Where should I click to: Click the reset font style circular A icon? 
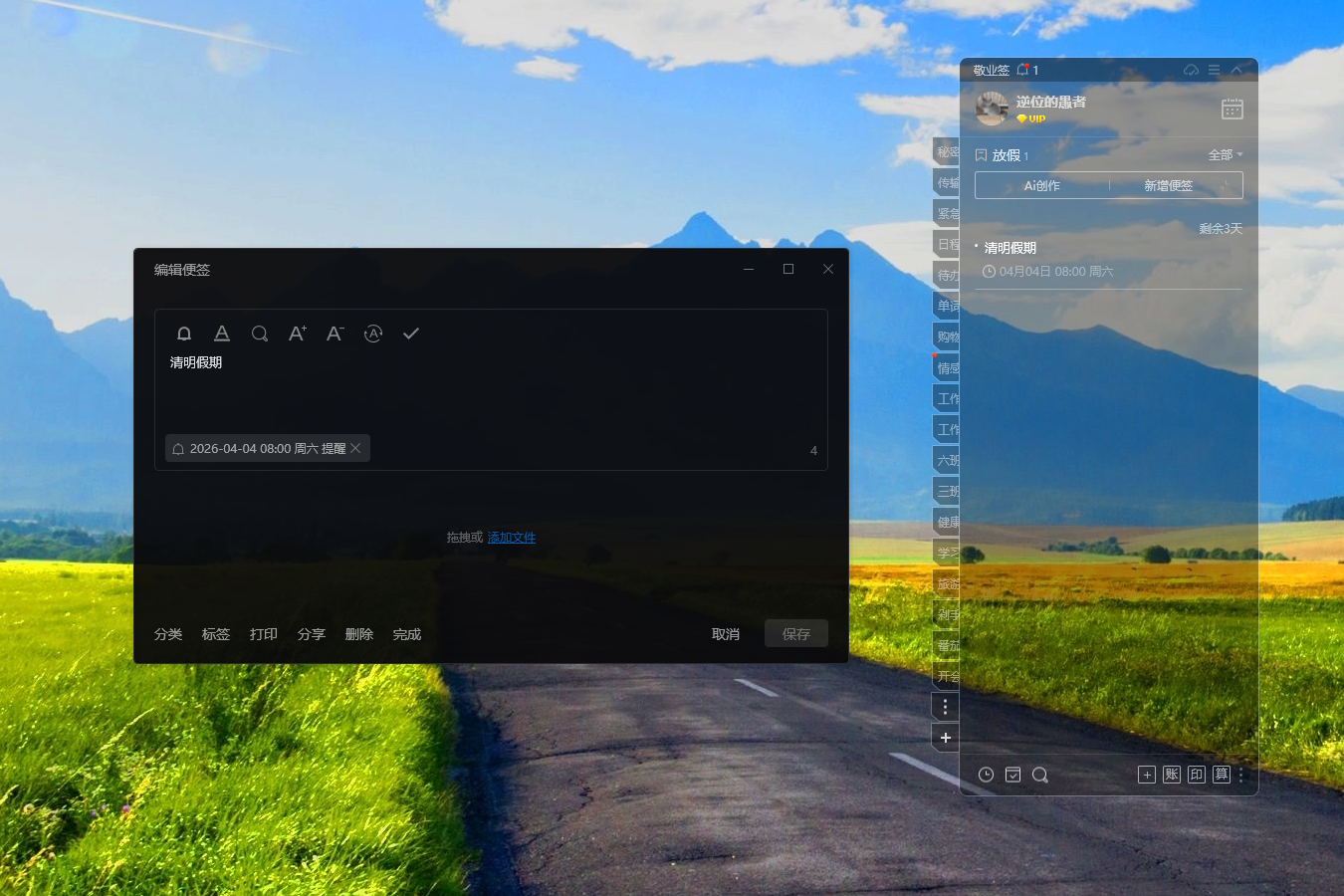pos(373,334)
